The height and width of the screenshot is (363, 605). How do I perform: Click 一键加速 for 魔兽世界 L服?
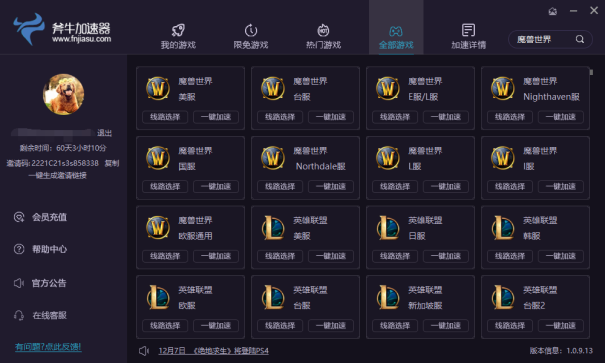click(x=446, y=186)
